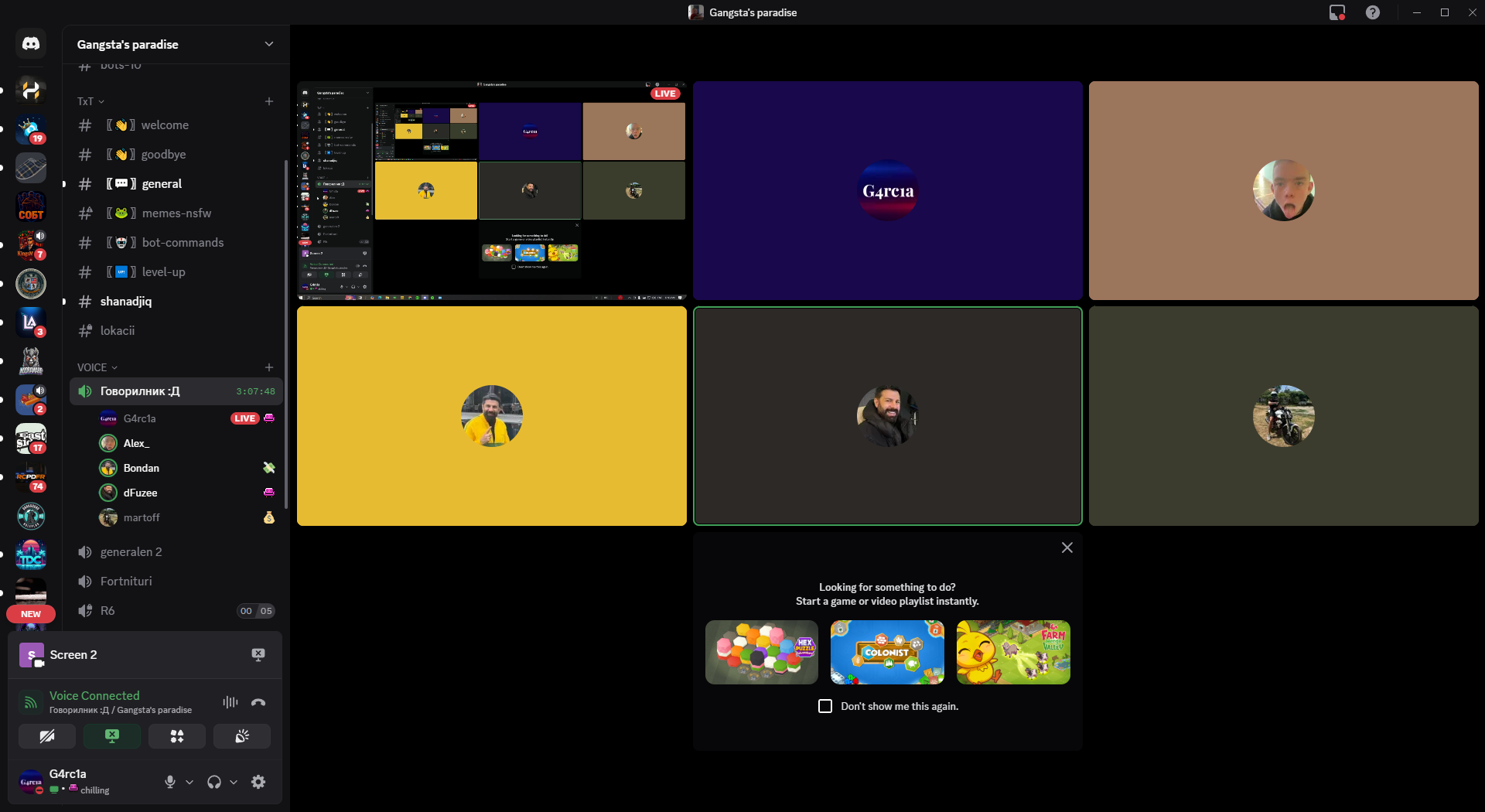Screen dimensions: 1485x812
Task: Click the green voice connection signal icon
Action: click(30, 702)
